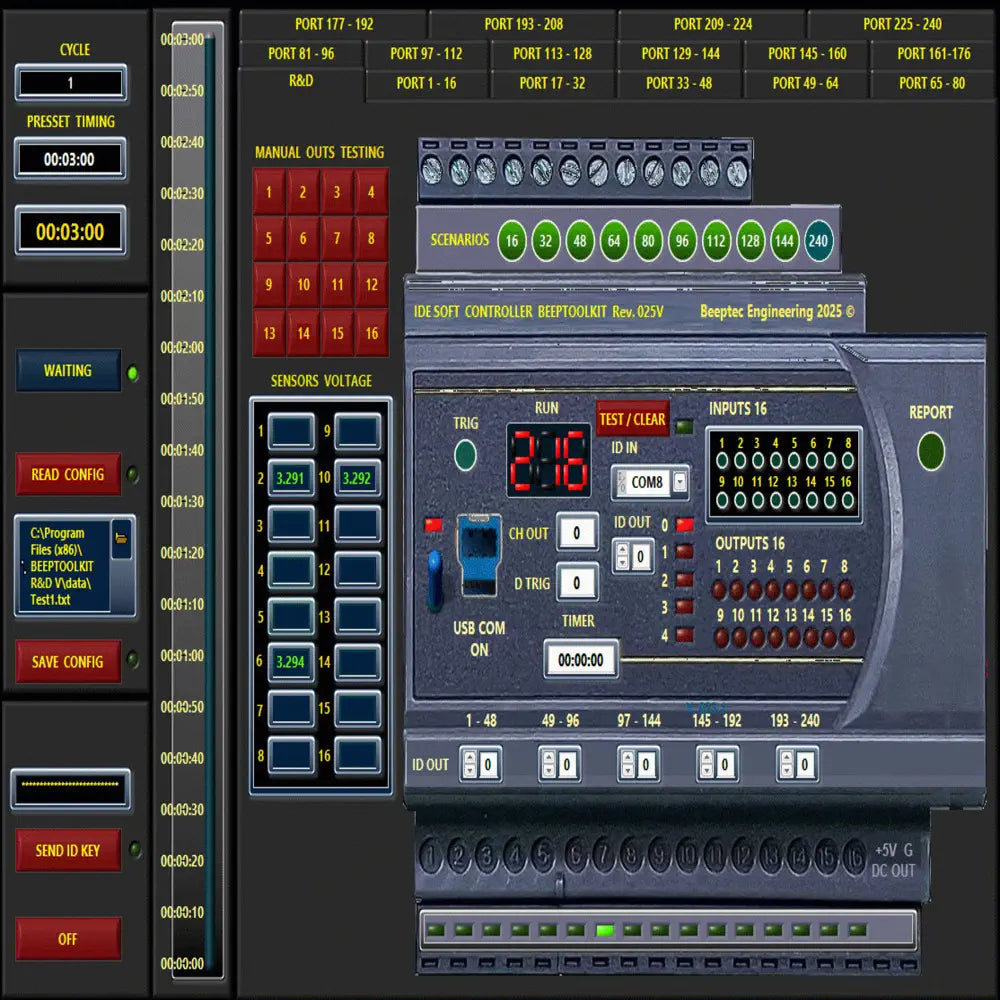Click scenario 96 green circle
This screenshot has height=1000, width=1000.
click(x=682, y=240)
